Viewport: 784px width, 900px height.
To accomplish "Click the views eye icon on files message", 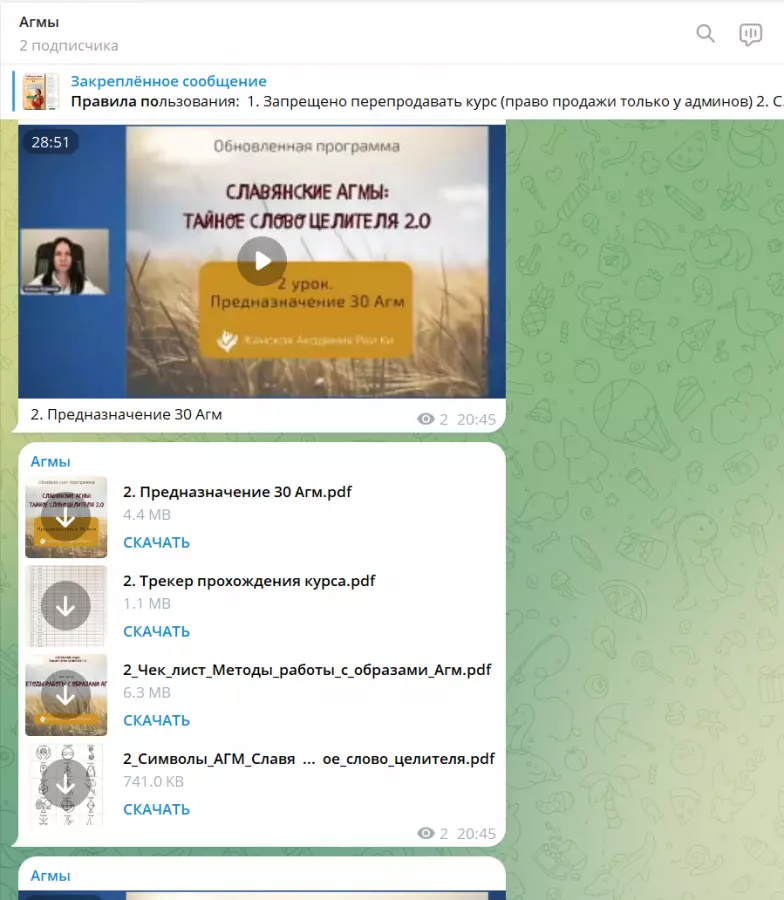I will coord(425,833).
